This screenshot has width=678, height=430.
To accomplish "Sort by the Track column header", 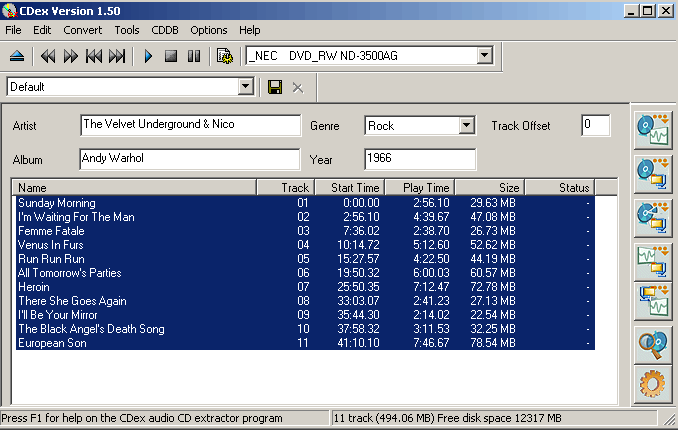I will (x=286, y=187).
